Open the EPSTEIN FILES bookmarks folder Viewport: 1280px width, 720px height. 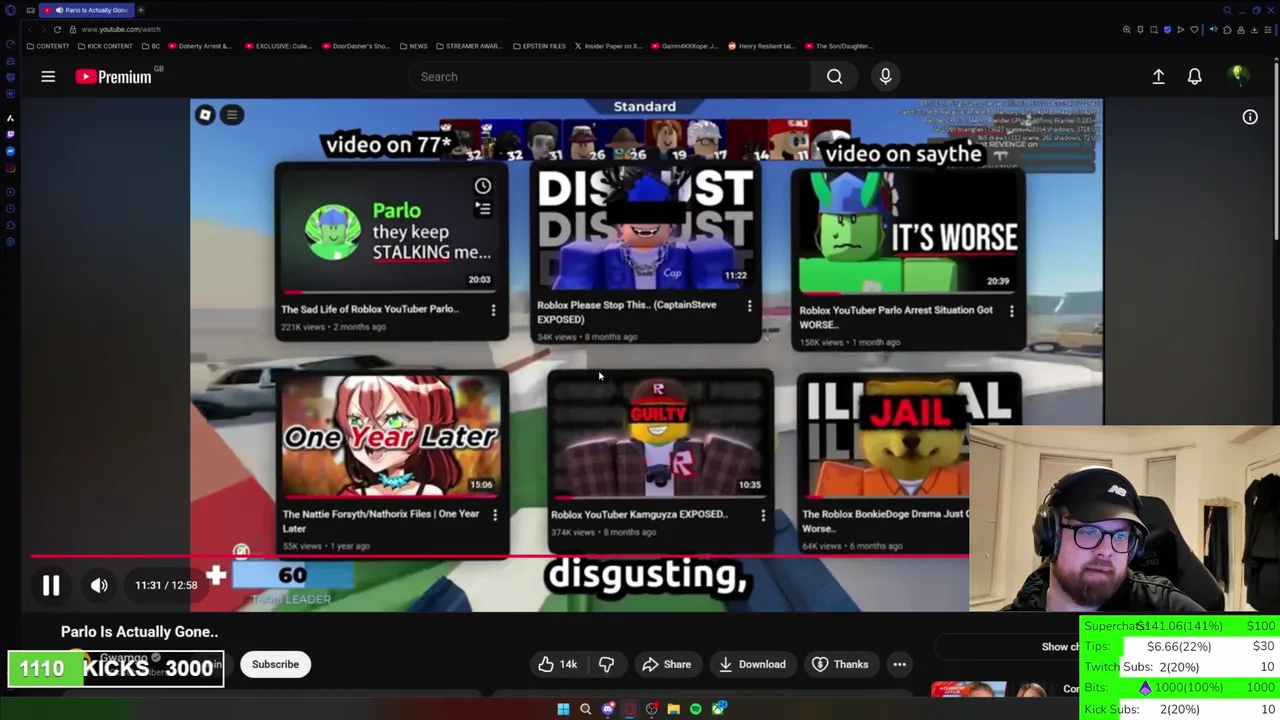pyautogui.click(x=540, y=46)
